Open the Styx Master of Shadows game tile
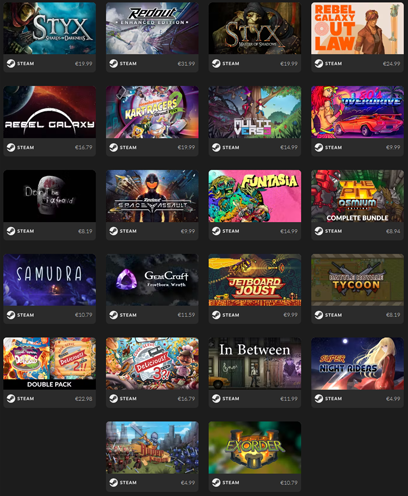408x496 pixels. [255, 28]
